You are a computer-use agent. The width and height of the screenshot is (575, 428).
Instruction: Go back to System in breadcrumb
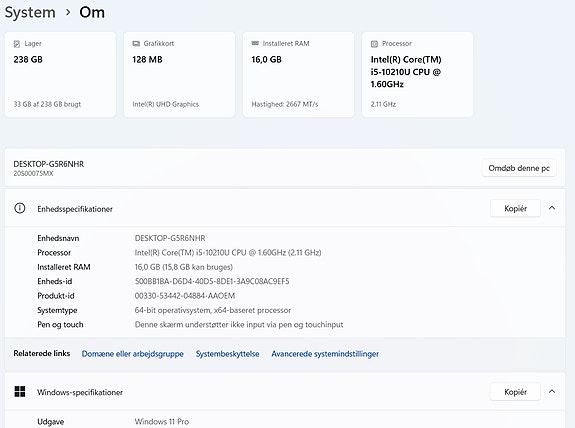pos(30,13)
